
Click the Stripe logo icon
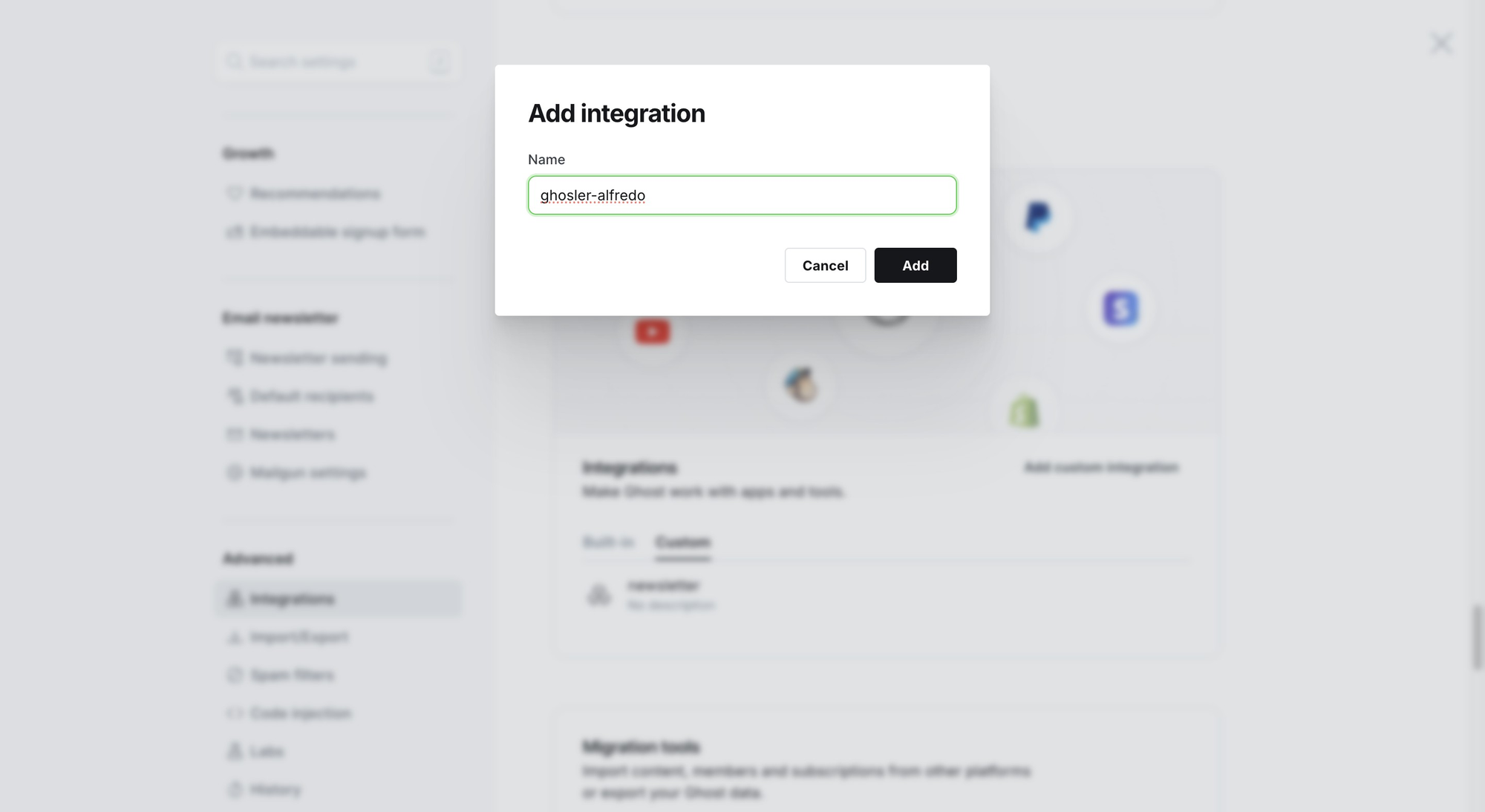coord(1120,308)
